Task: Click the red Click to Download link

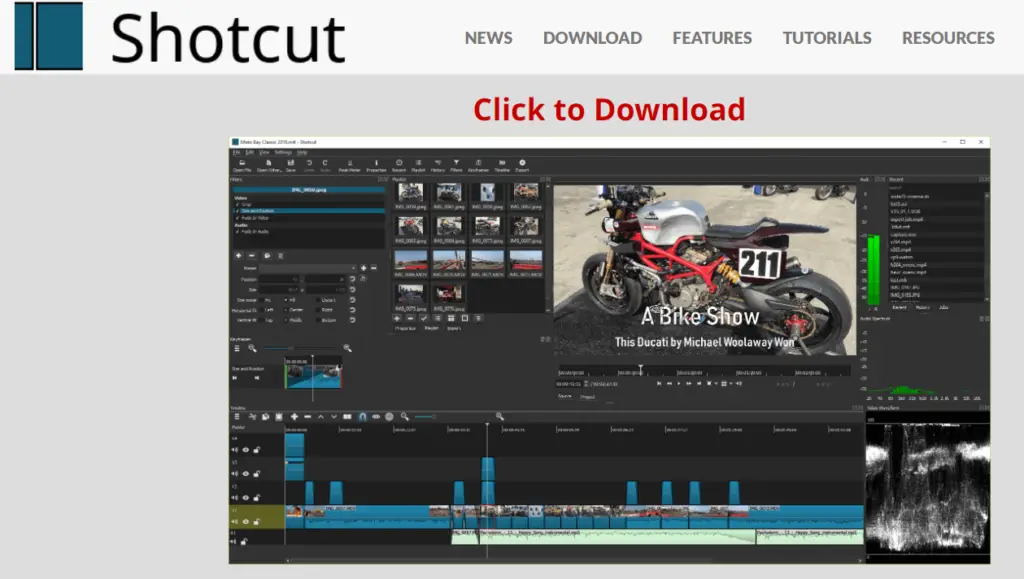Action: (609, 109)
